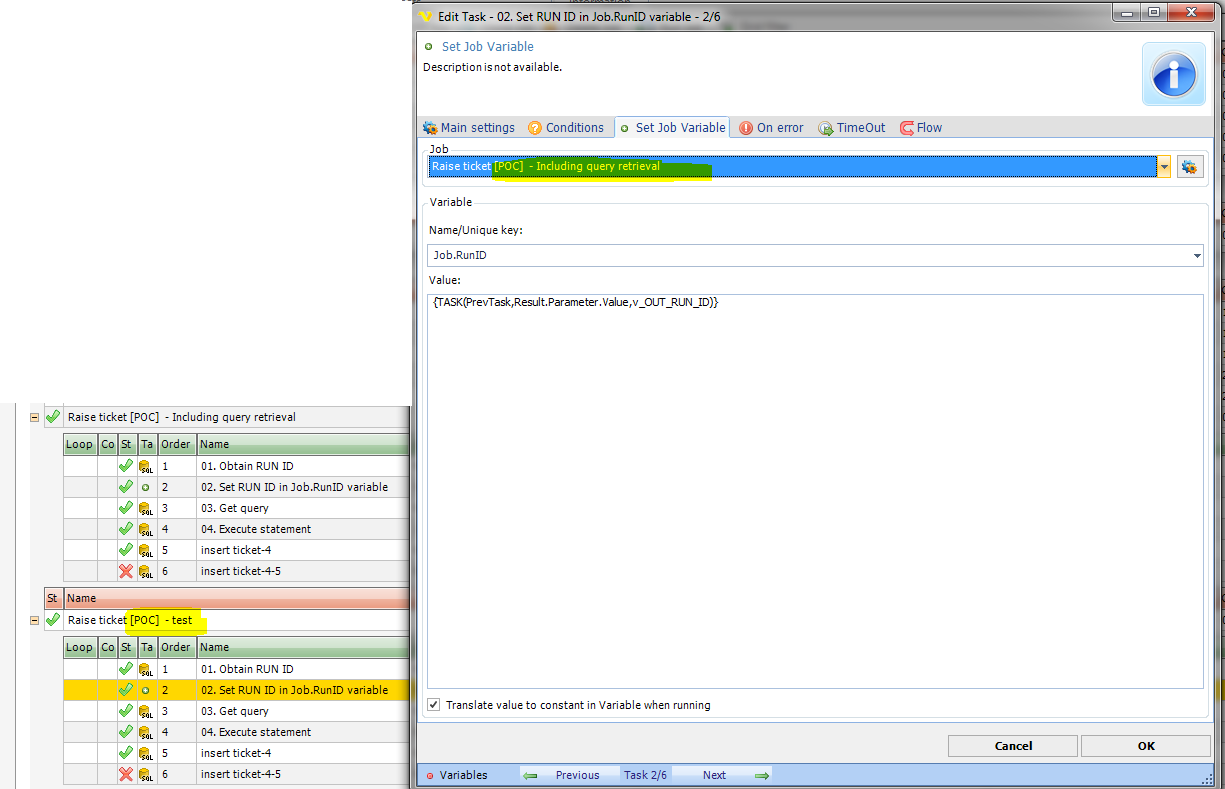This screenshot has width=1225, height=789.
Task: Click green check status of '03. Get query'
Action: click(126, 508)
